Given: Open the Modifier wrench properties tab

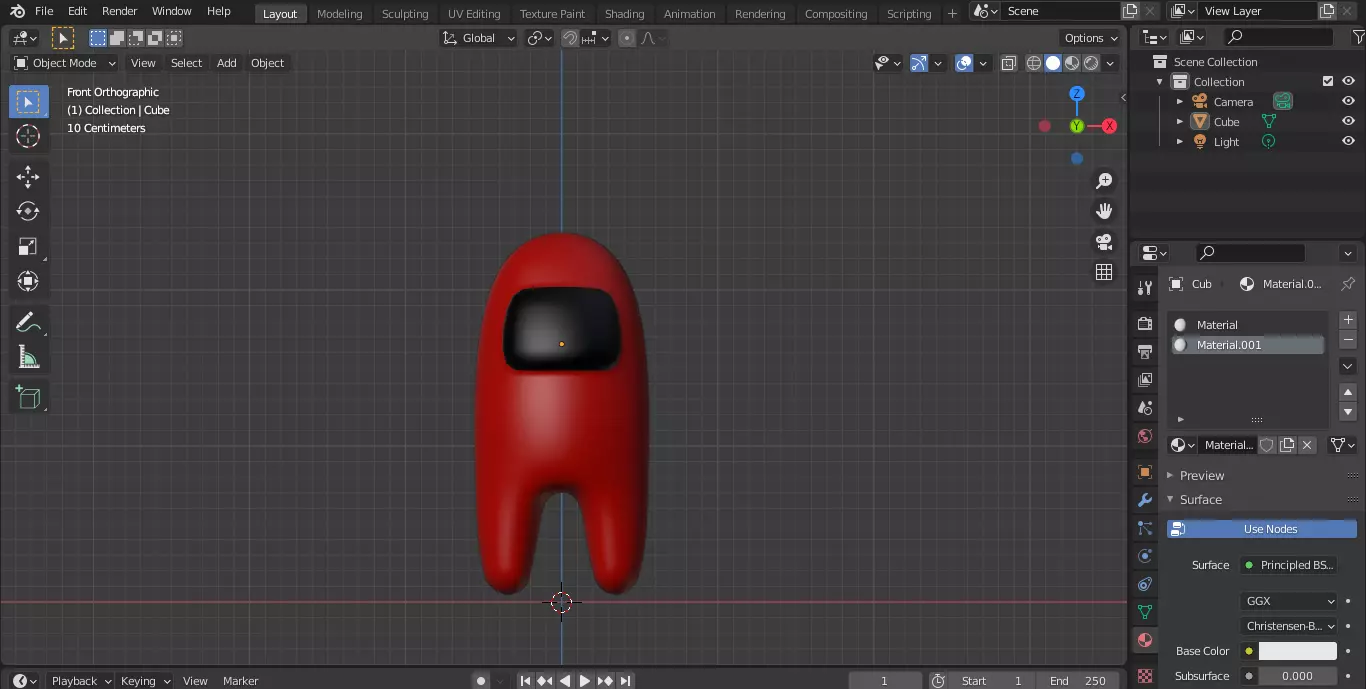Looking at the screenshot, I should coord(1145,499).
